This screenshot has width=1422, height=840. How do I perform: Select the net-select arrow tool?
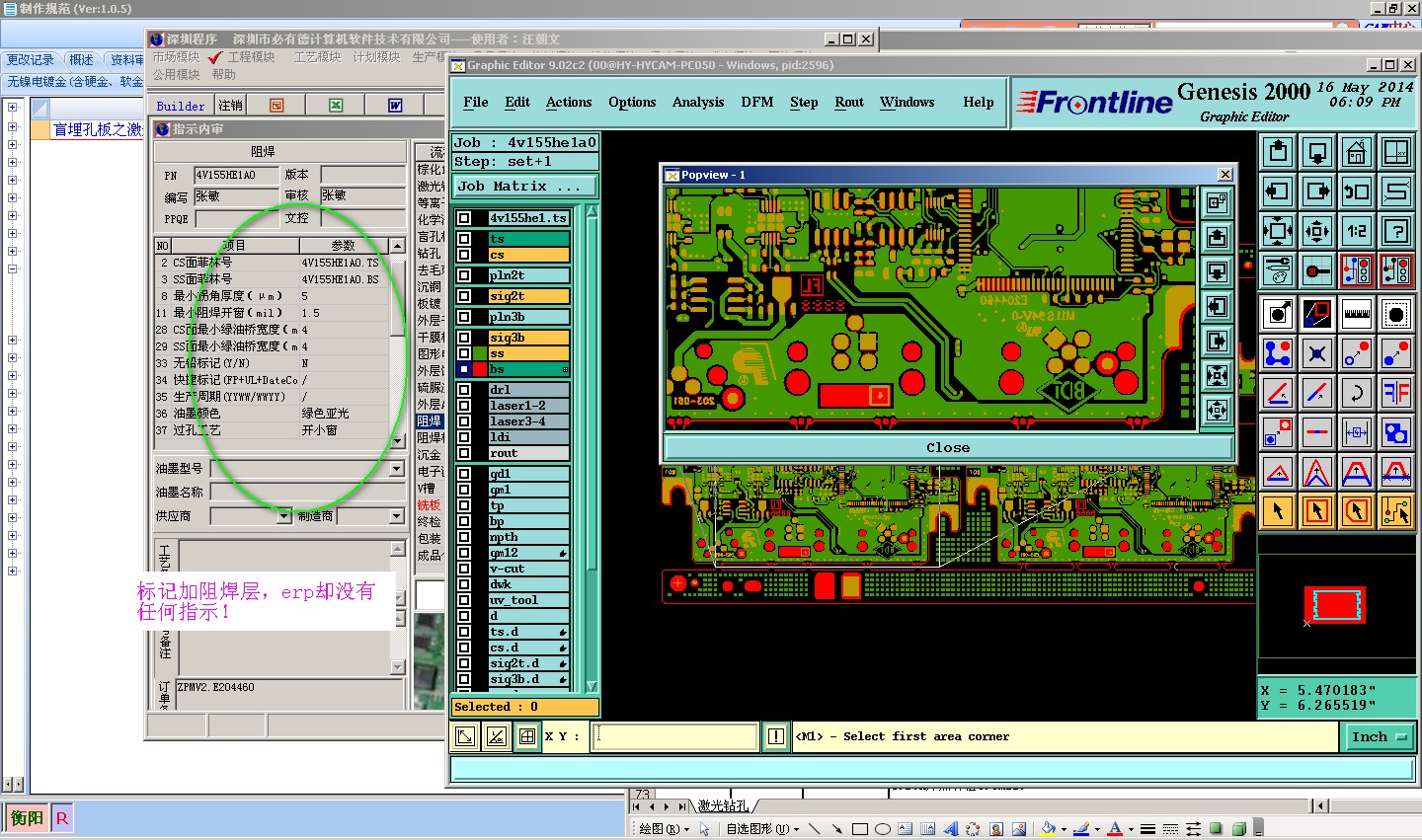1395,510
